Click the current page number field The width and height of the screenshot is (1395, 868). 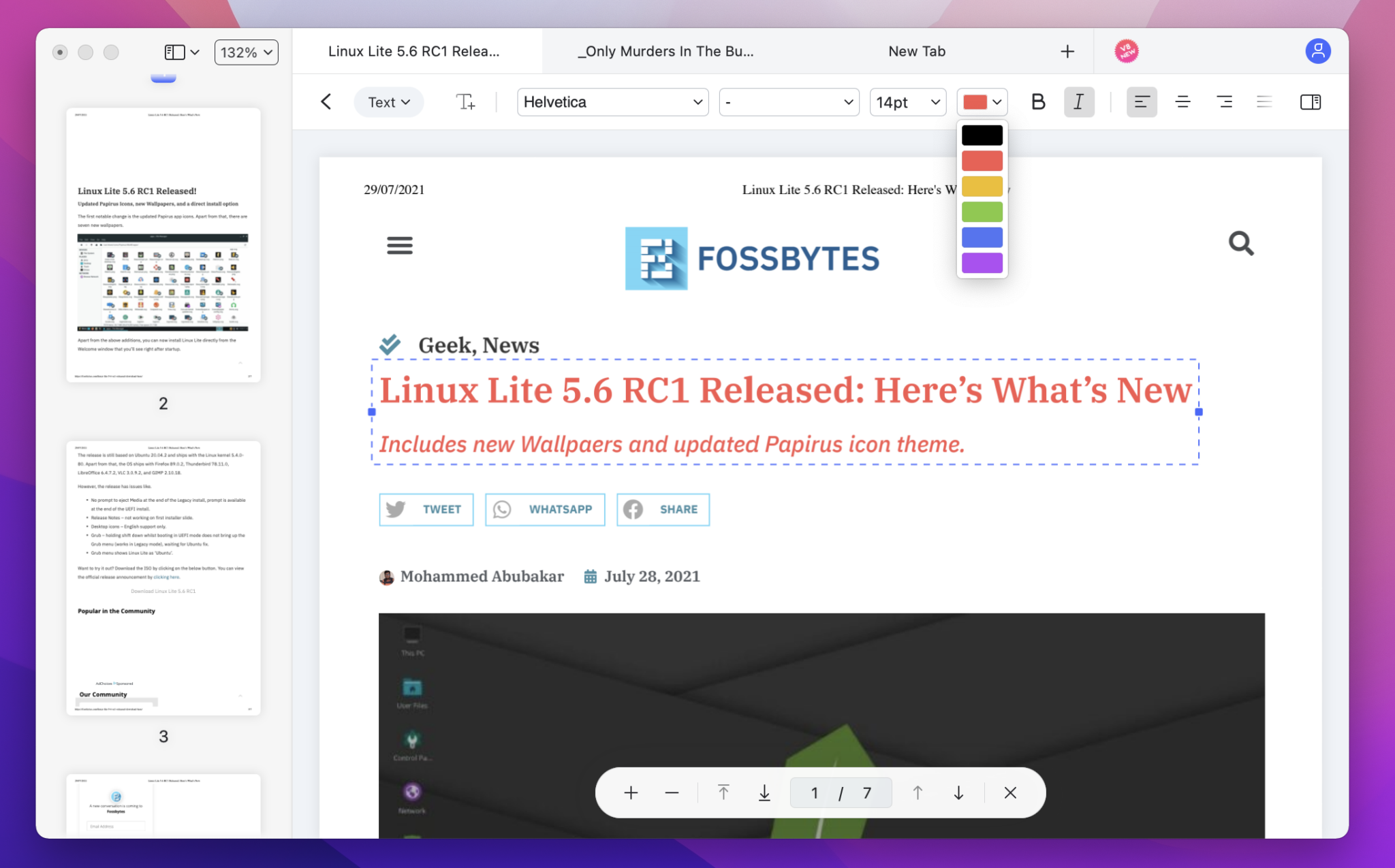point(815,793)
